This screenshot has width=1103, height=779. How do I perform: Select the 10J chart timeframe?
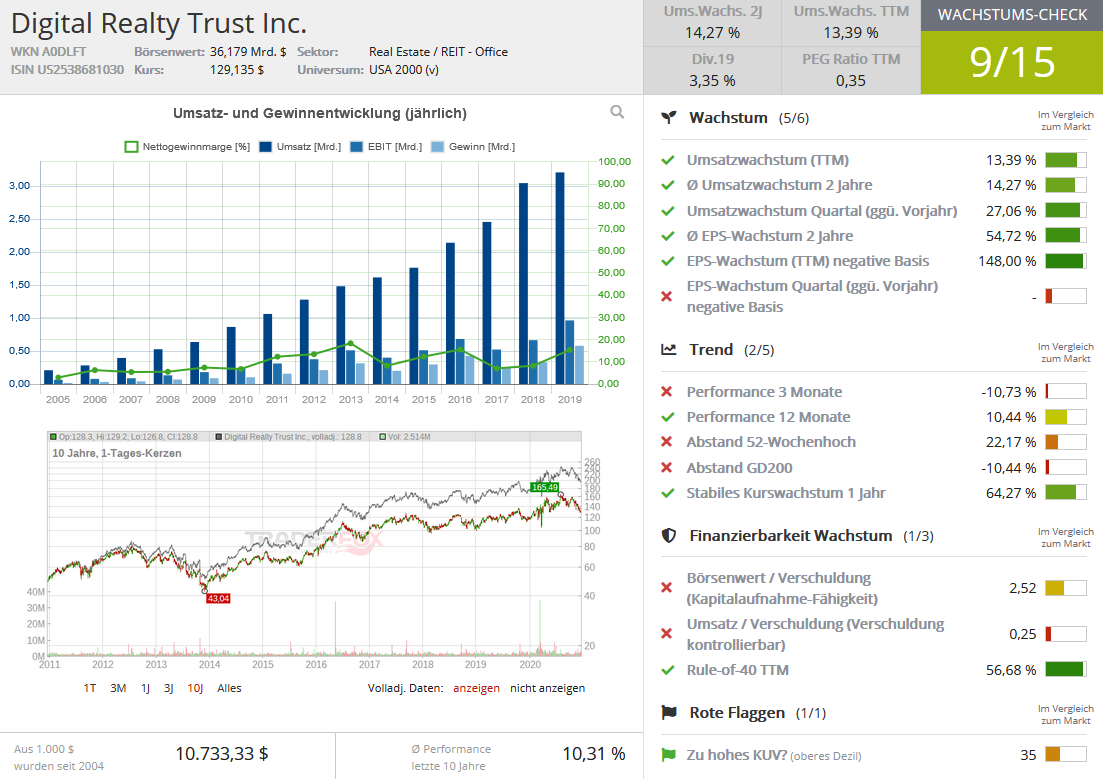[195, 688]
